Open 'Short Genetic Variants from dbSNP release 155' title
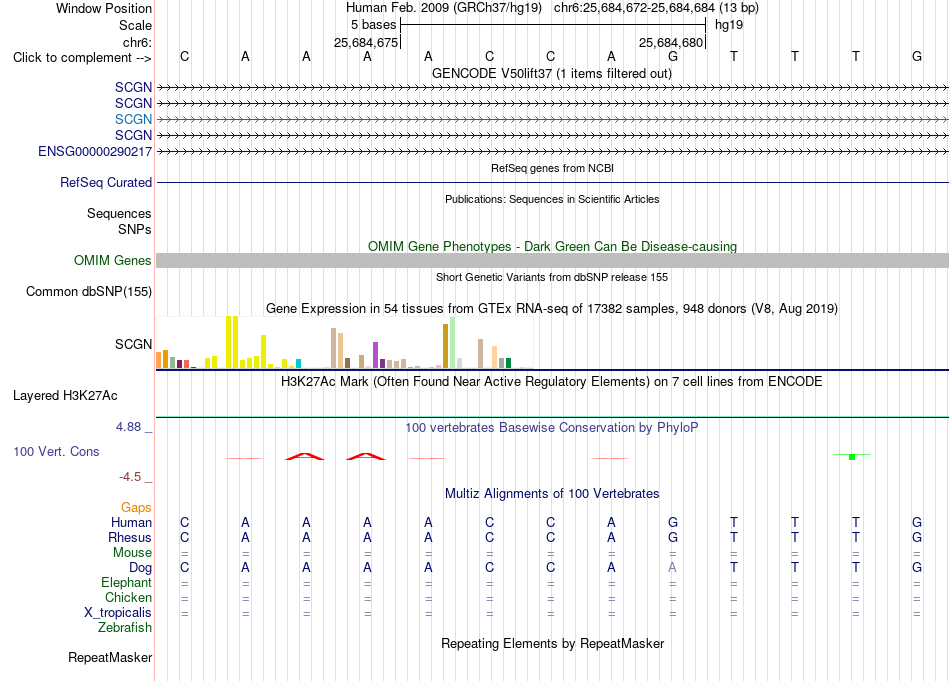Viewport: 950px width, 681px height. [552, 277]
